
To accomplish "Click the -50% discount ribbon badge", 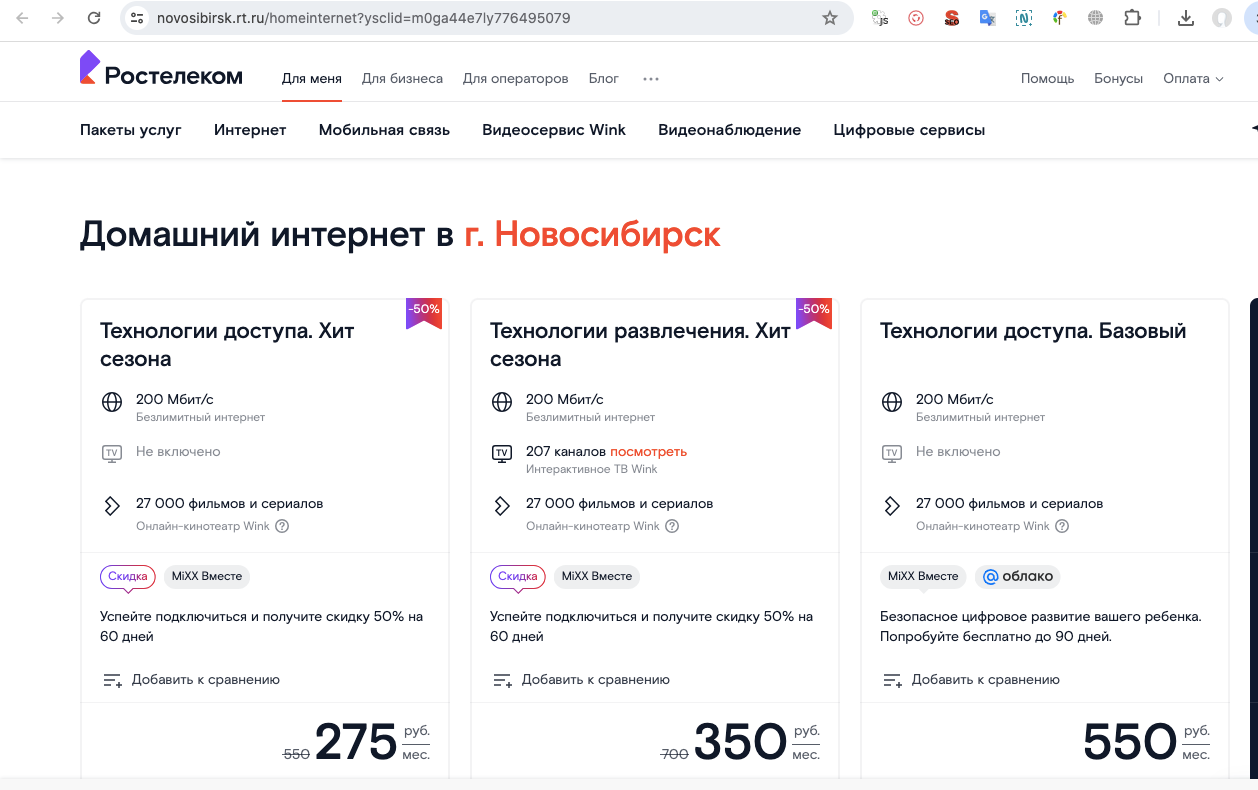I will click(x=424, y=312).
